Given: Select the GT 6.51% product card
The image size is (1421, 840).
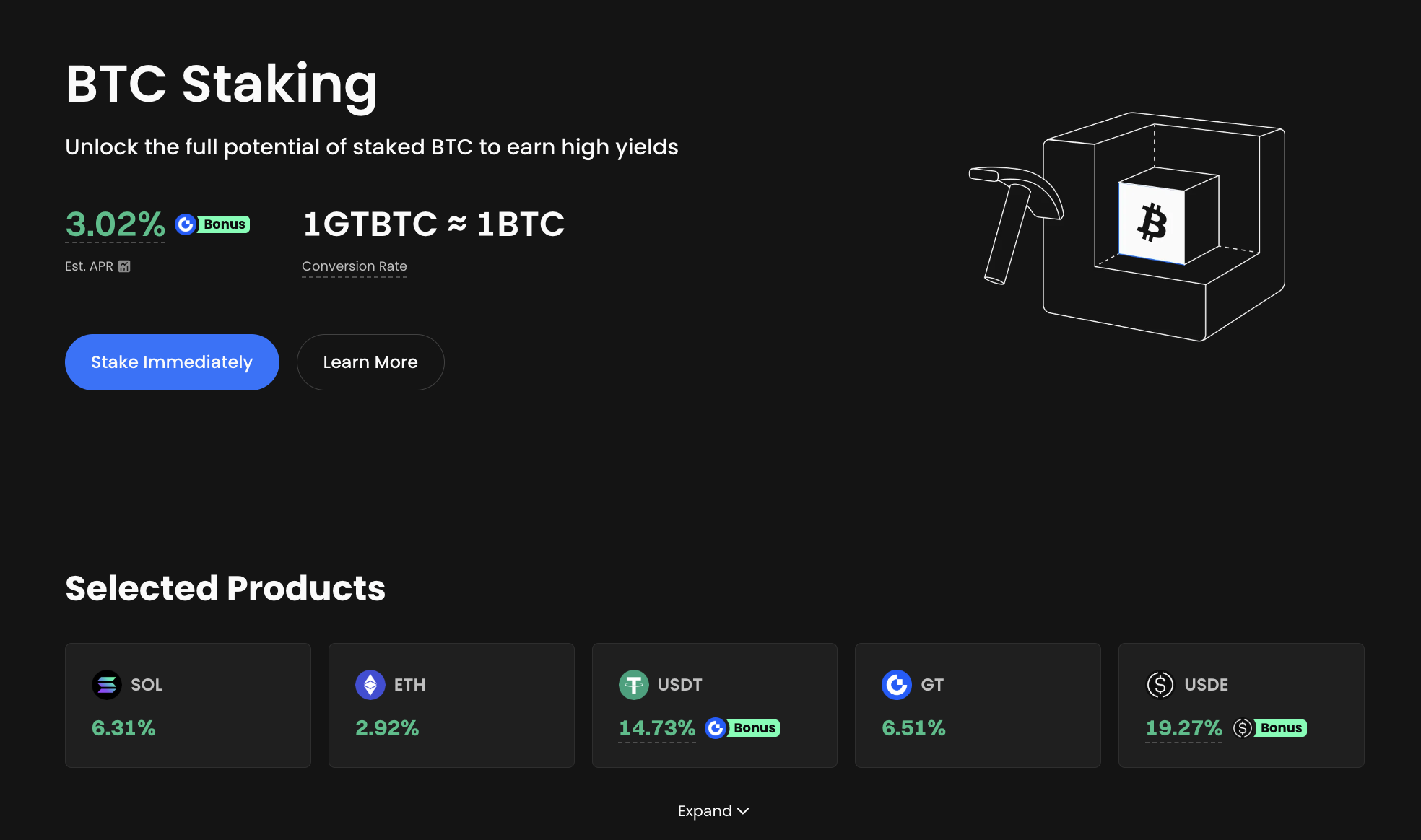Looking at the screenshot, I should (x=978, y=705).
